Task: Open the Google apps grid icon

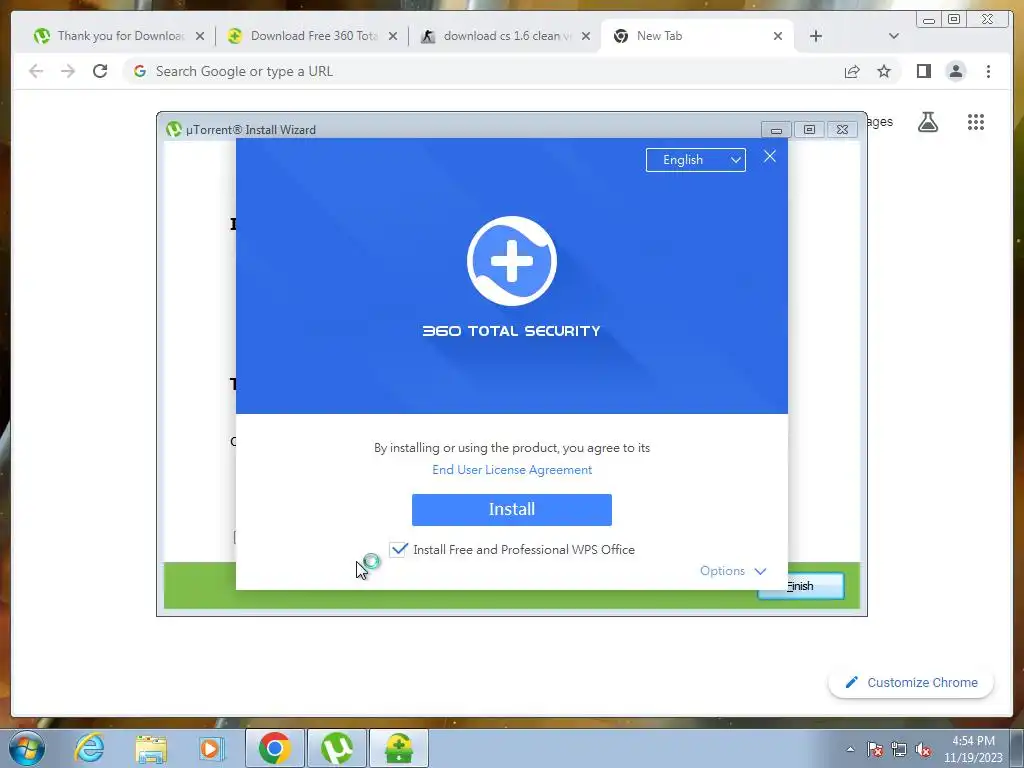Action: 976,122
